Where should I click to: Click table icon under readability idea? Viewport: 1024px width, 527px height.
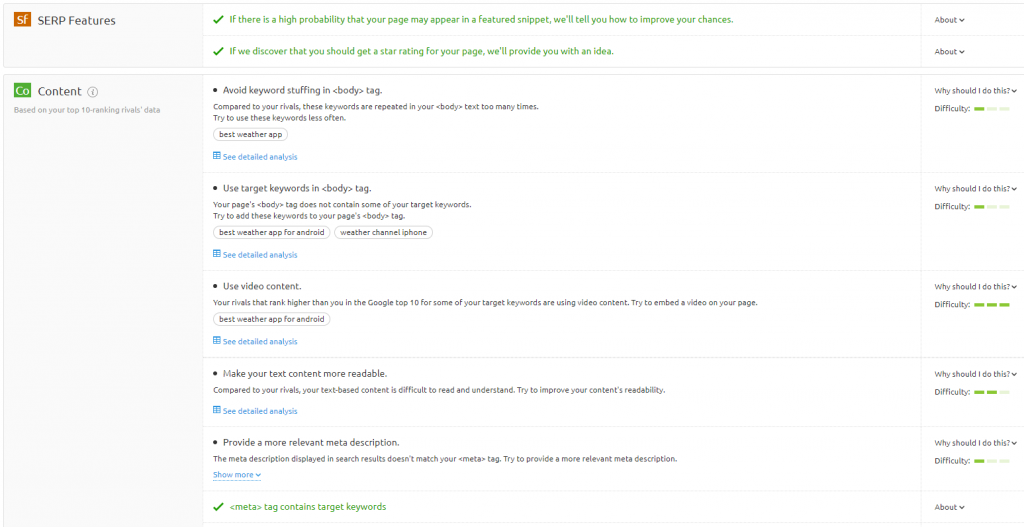pyautogui.click(x=217, y=411)
